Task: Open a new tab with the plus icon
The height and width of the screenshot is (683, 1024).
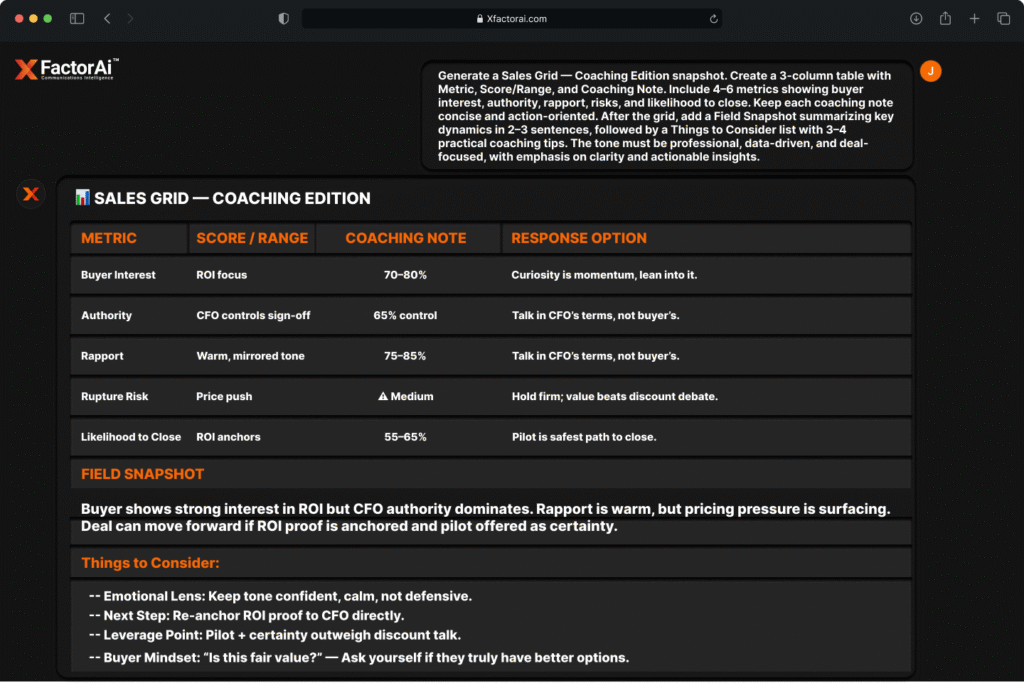Action: pos(974,19)
